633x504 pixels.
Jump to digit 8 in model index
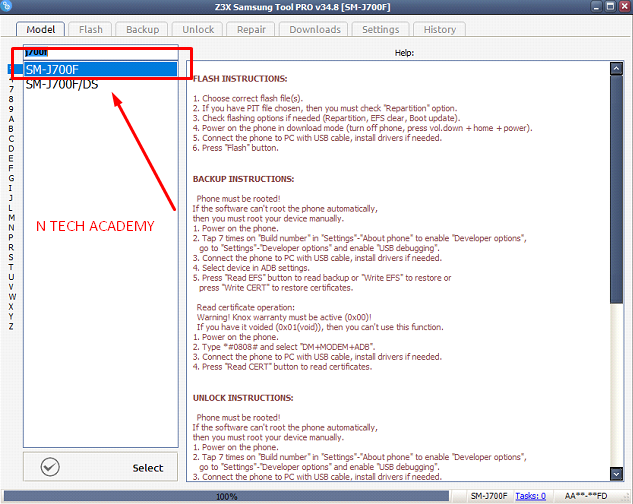(11, 99)
